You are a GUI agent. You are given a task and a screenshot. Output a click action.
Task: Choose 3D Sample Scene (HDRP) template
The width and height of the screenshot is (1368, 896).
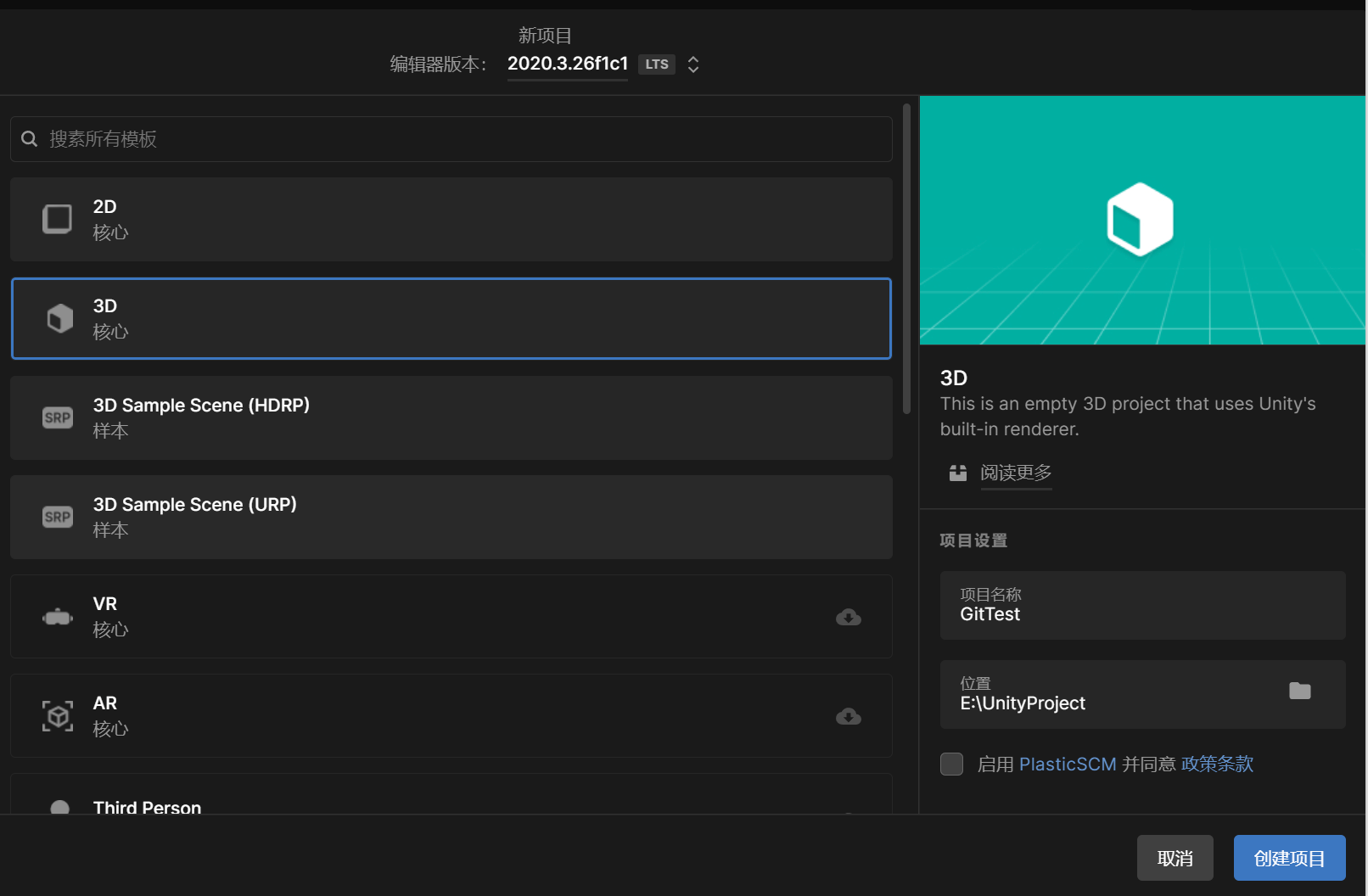451,417
